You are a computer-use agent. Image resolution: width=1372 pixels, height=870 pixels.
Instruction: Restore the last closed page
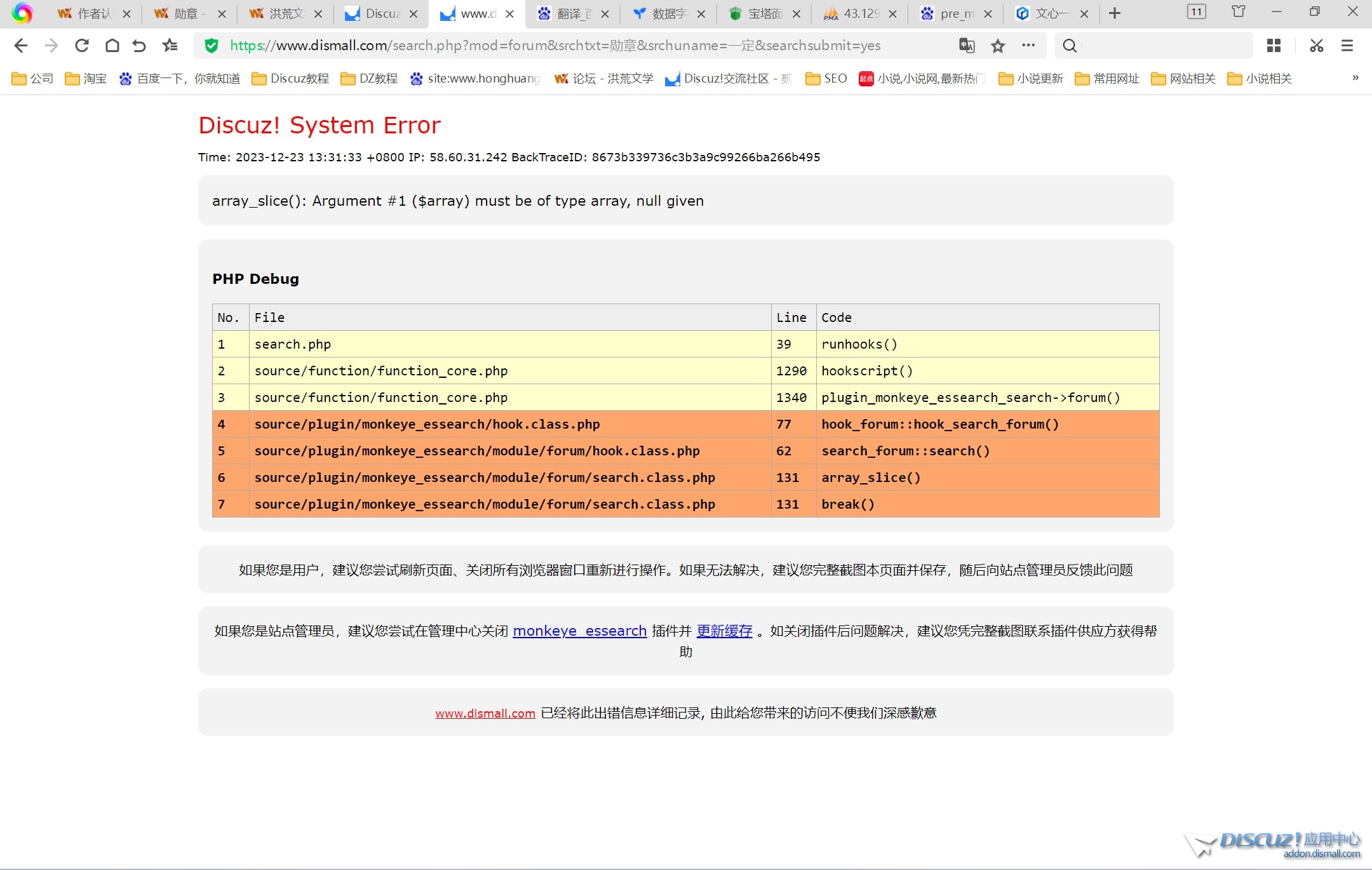tap(139, 46)
